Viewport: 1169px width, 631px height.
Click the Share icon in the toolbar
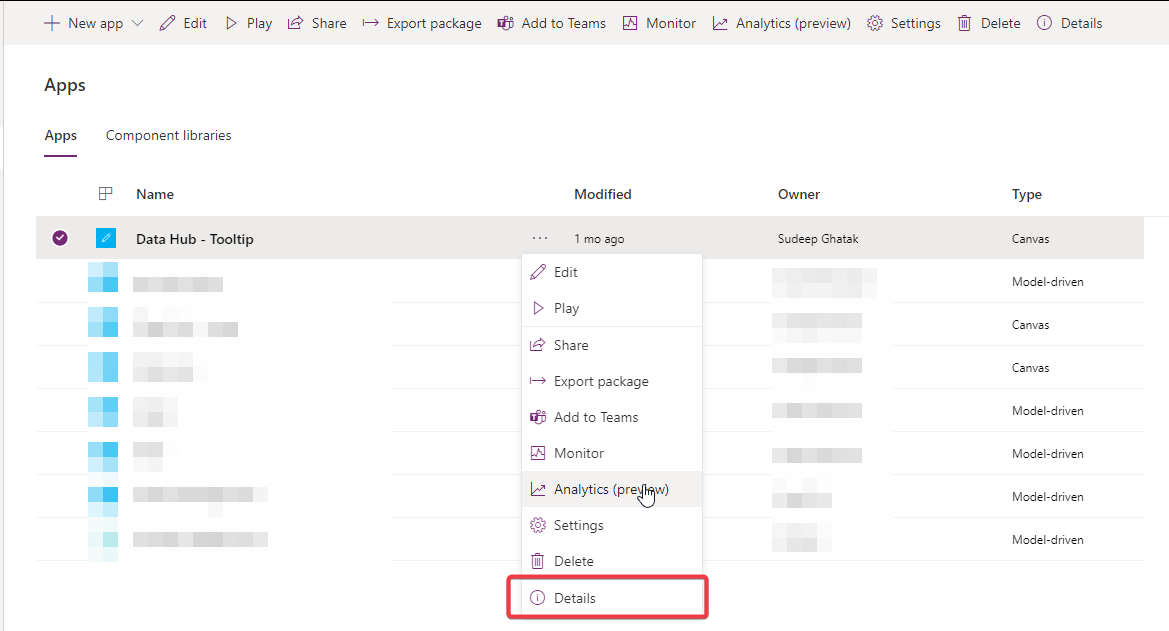click(296, 22)
